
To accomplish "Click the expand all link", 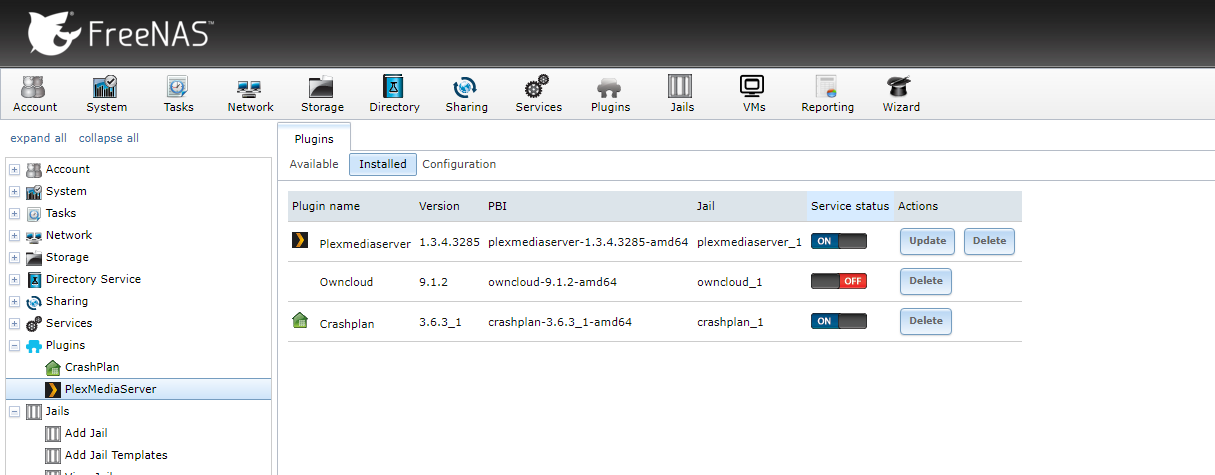I will (38, 138).
